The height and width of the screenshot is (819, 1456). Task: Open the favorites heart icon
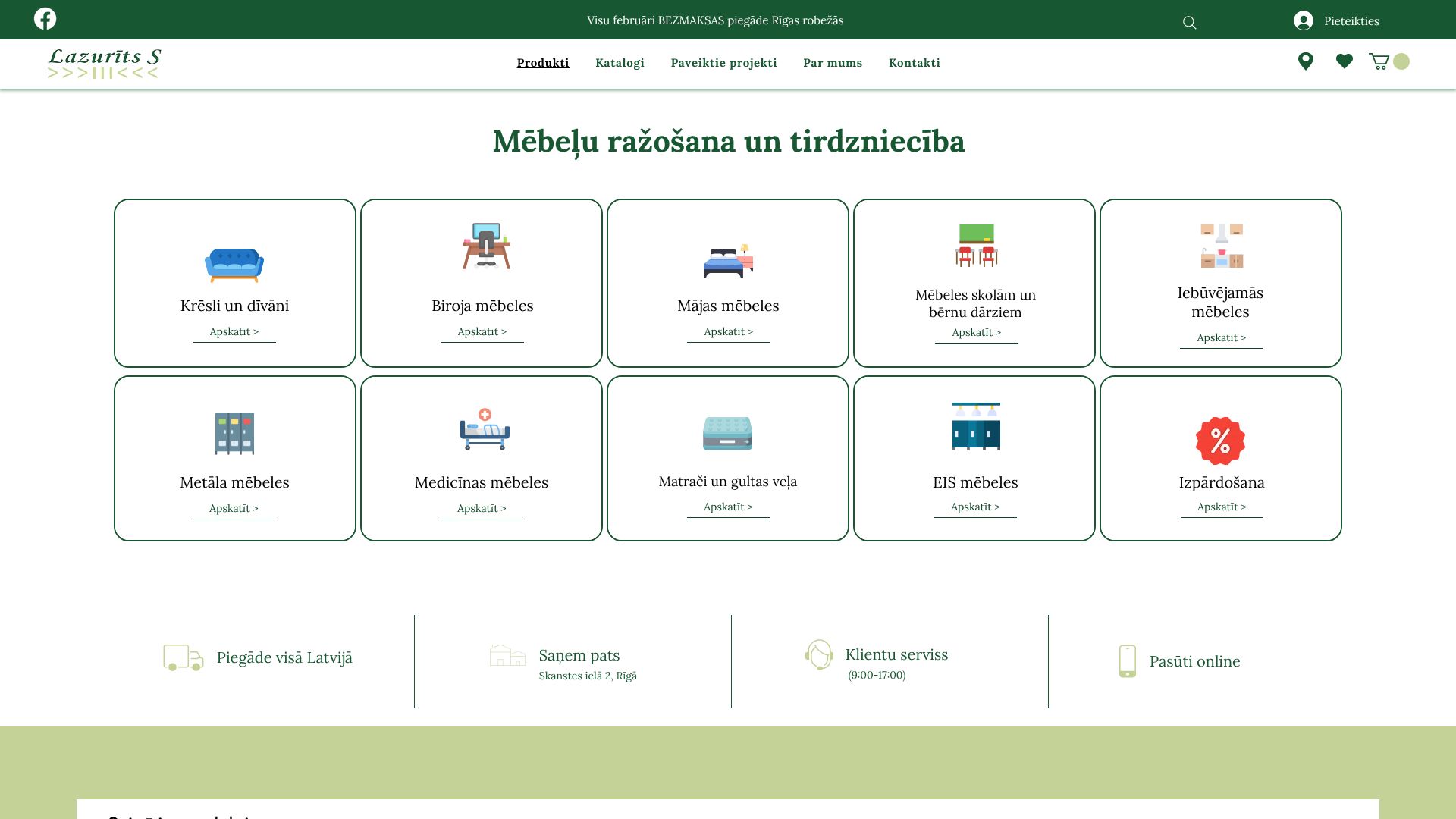point(1344,61)
